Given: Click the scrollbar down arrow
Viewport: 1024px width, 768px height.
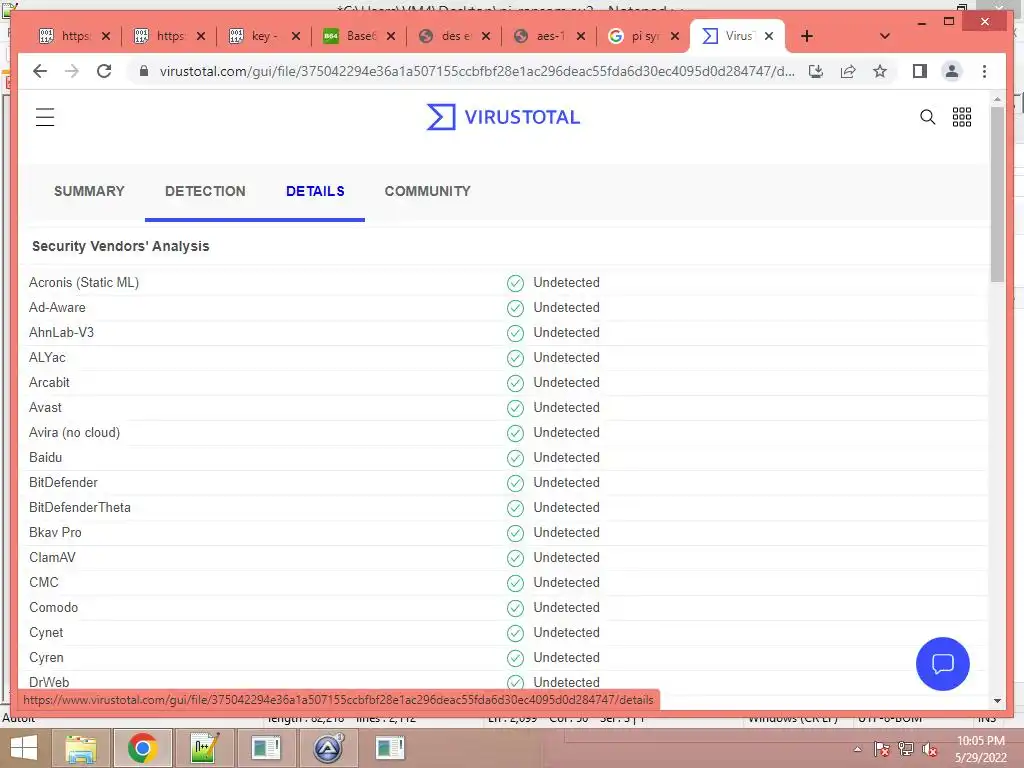Looking at the screenshot, I should point(997,701).
